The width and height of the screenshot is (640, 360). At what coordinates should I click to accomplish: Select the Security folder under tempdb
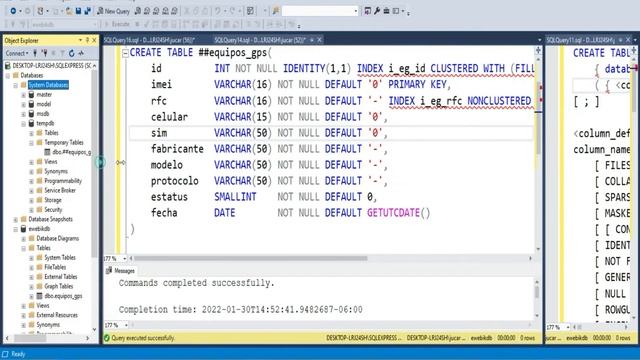(x=53, y=210)
